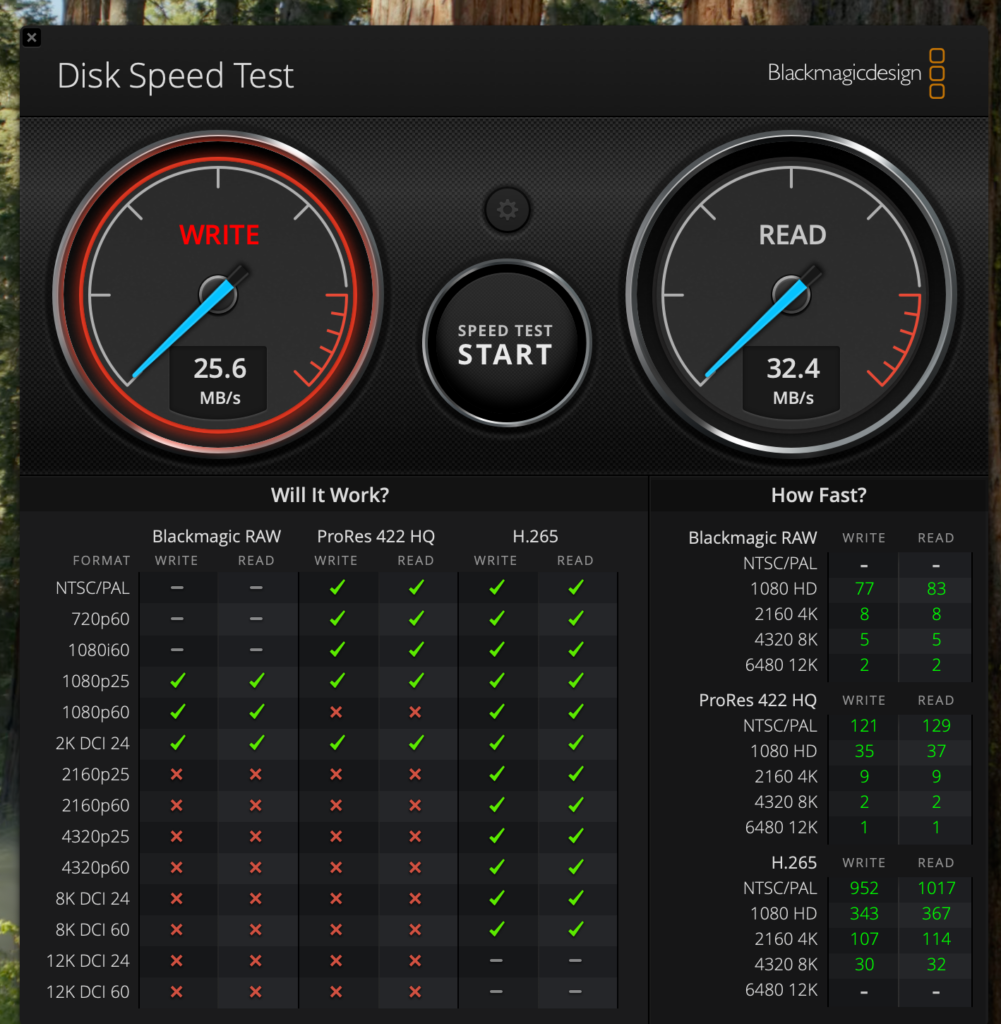The image size is (1001, 1024).
Task: Click the red WRITE label on the left gauge
Action: coord(219,235)
